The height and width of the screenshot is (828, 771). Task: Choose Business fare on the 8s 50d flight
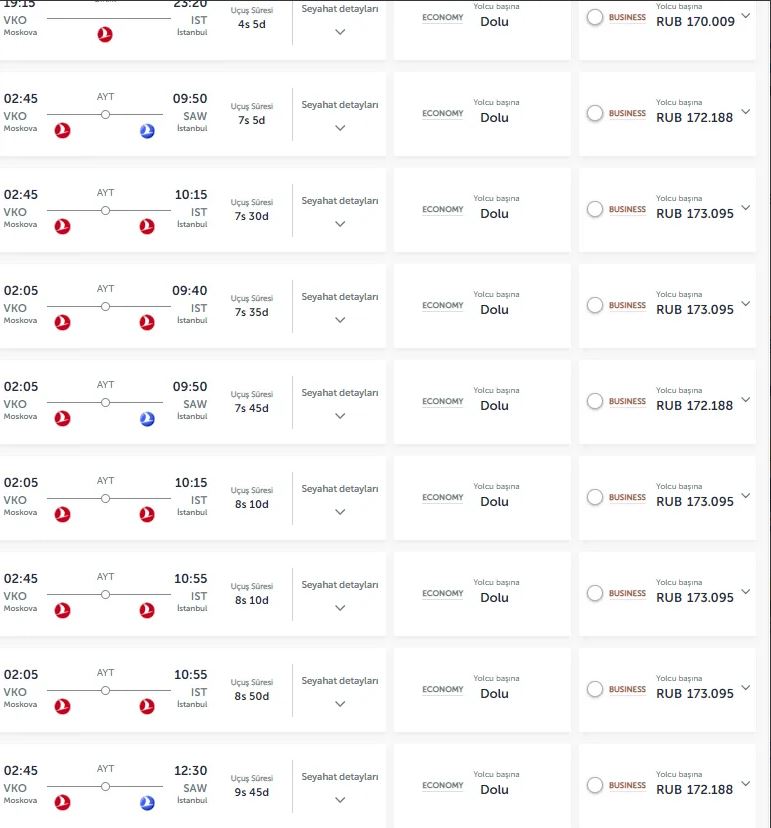595,689
